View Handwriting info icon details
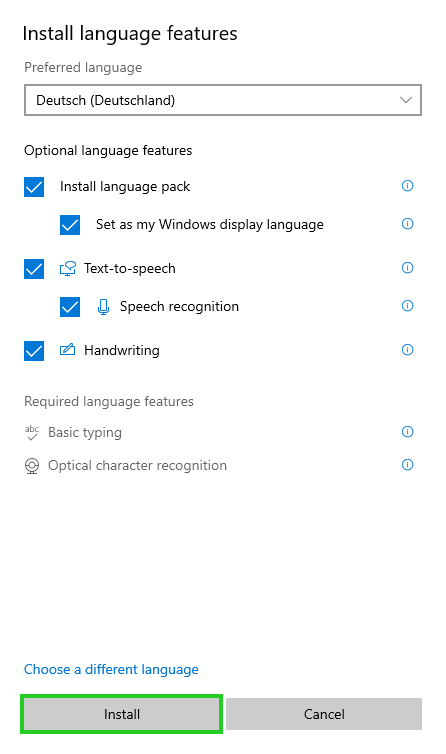Viewport: 446px width, 754px height. click(x=407, y=350)
